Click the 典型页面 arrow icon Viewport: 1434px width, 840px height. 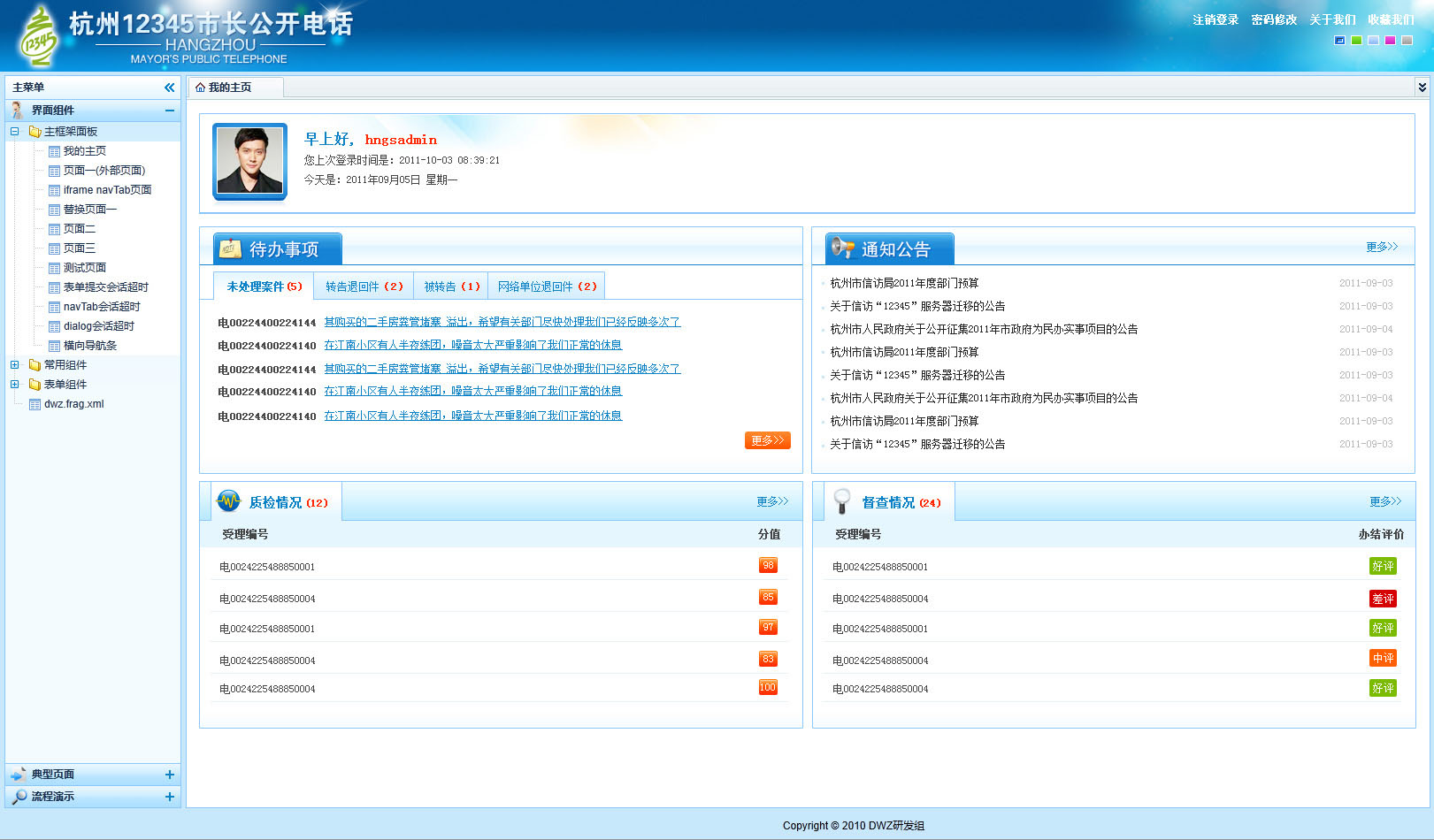[19, 775]
